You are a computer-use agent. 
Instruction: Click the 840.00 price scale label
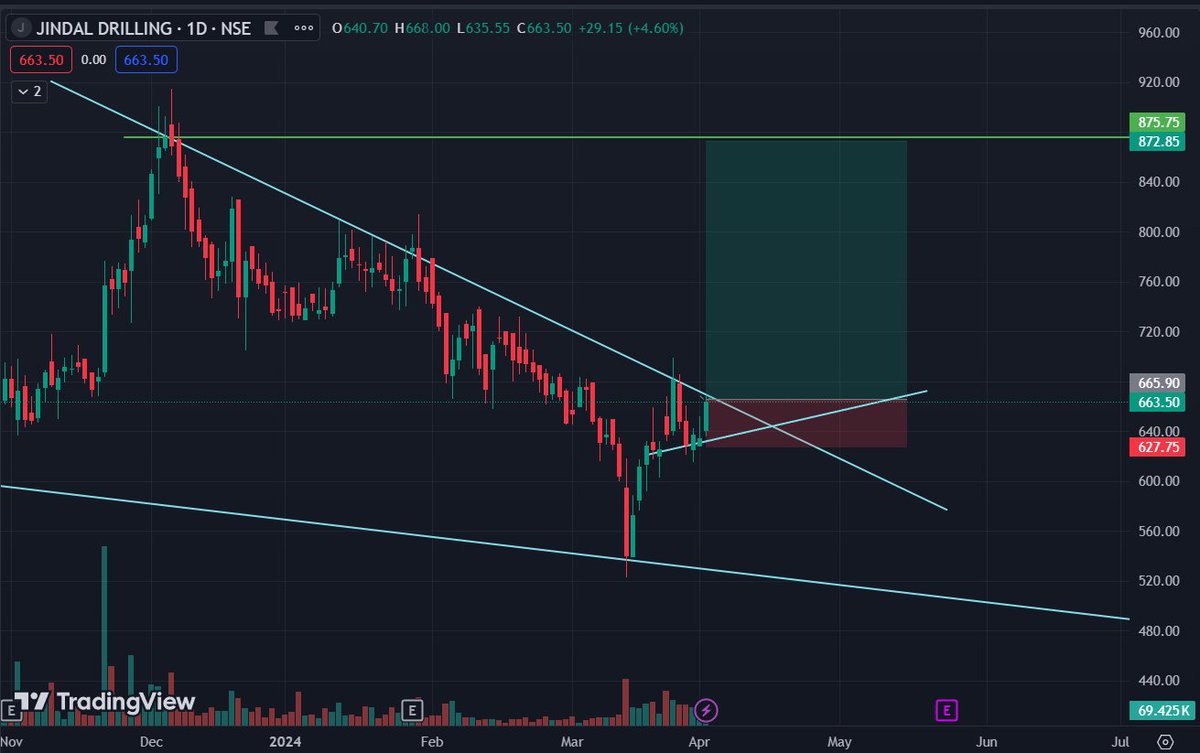tap(1160, 182)
